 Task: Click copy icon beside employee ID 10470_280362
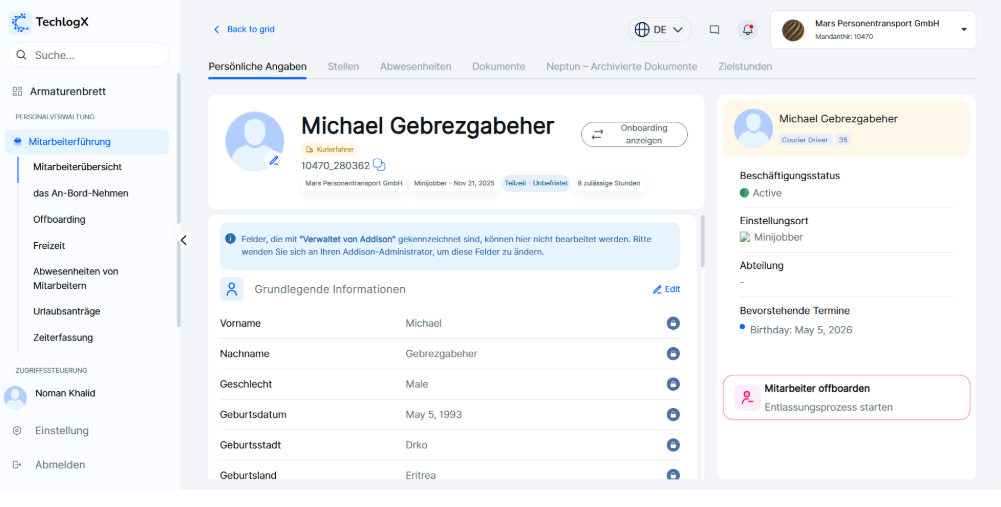pos(379,165)
